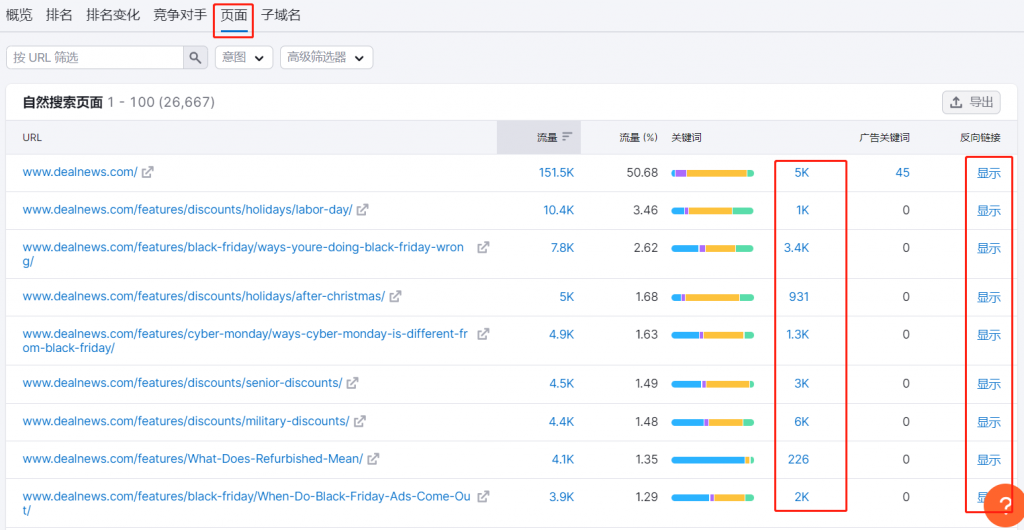1024x530 pixels.
Task: Open the What-Does-Refurbished-Mean URL link
Action: click(x=193, y=459)
